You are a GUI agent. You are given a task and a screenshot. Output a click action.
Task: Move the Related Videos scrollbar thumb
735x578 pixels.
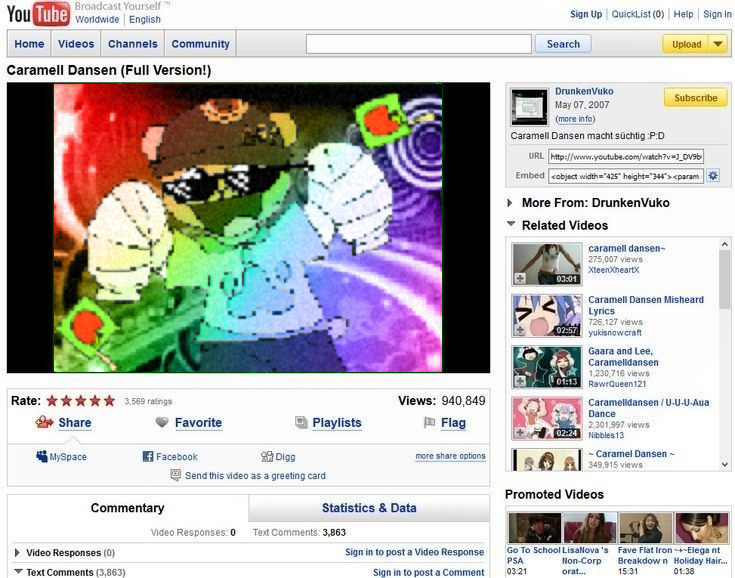(x=724, y=280)
